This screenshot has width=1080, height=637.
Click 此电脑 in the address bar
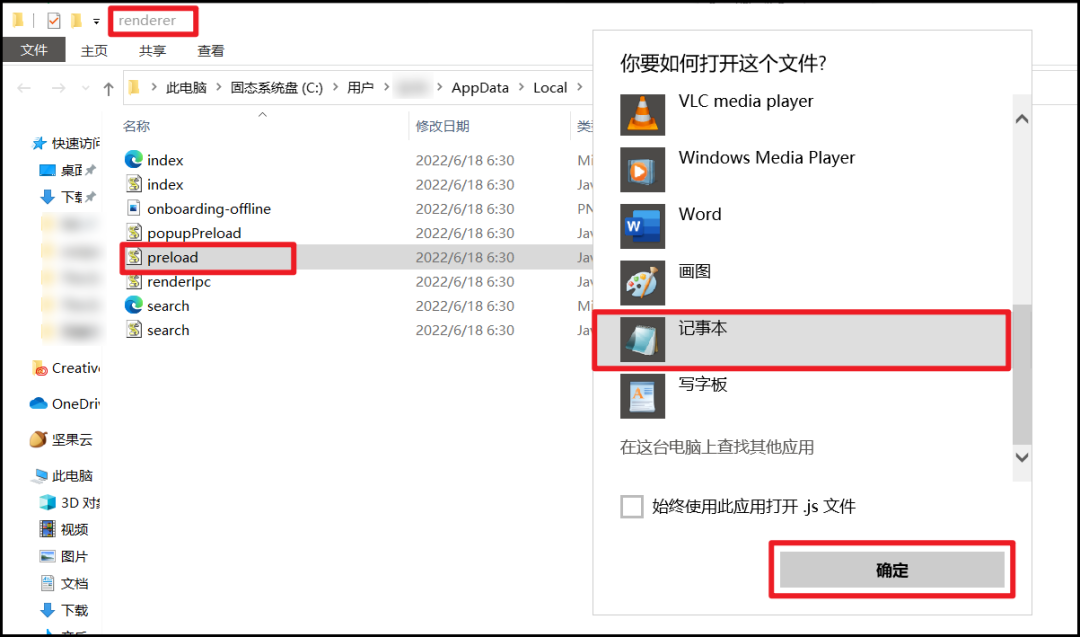point(186,87)
